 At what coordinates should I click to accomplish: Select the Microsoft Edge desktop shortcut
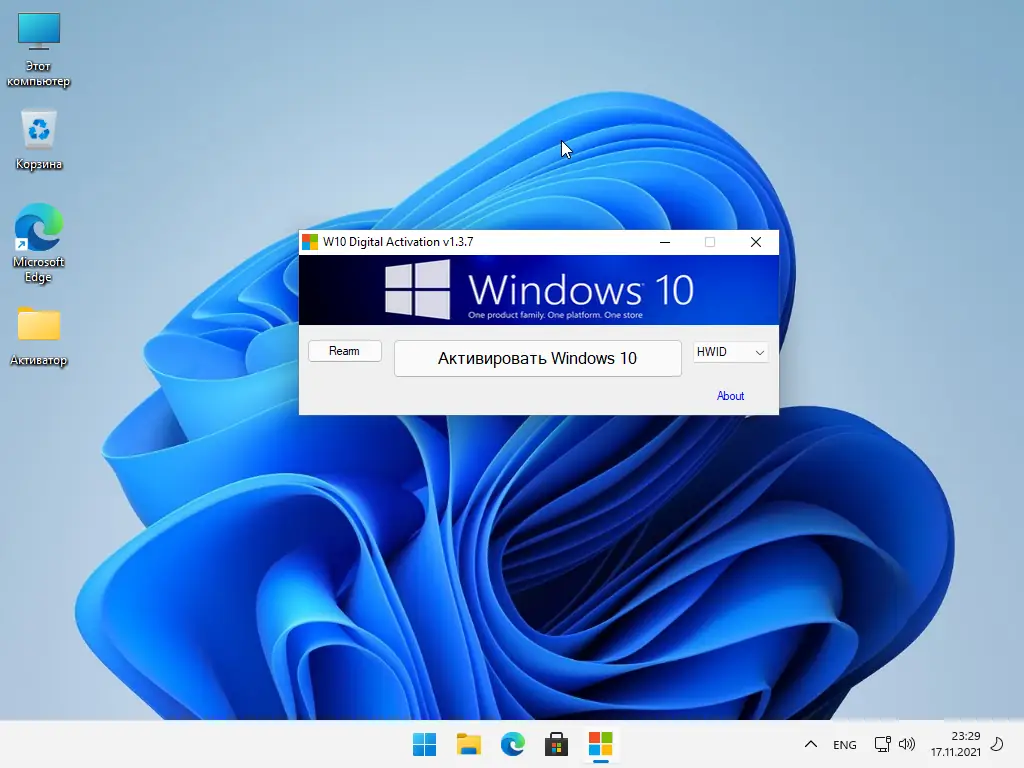39,242
